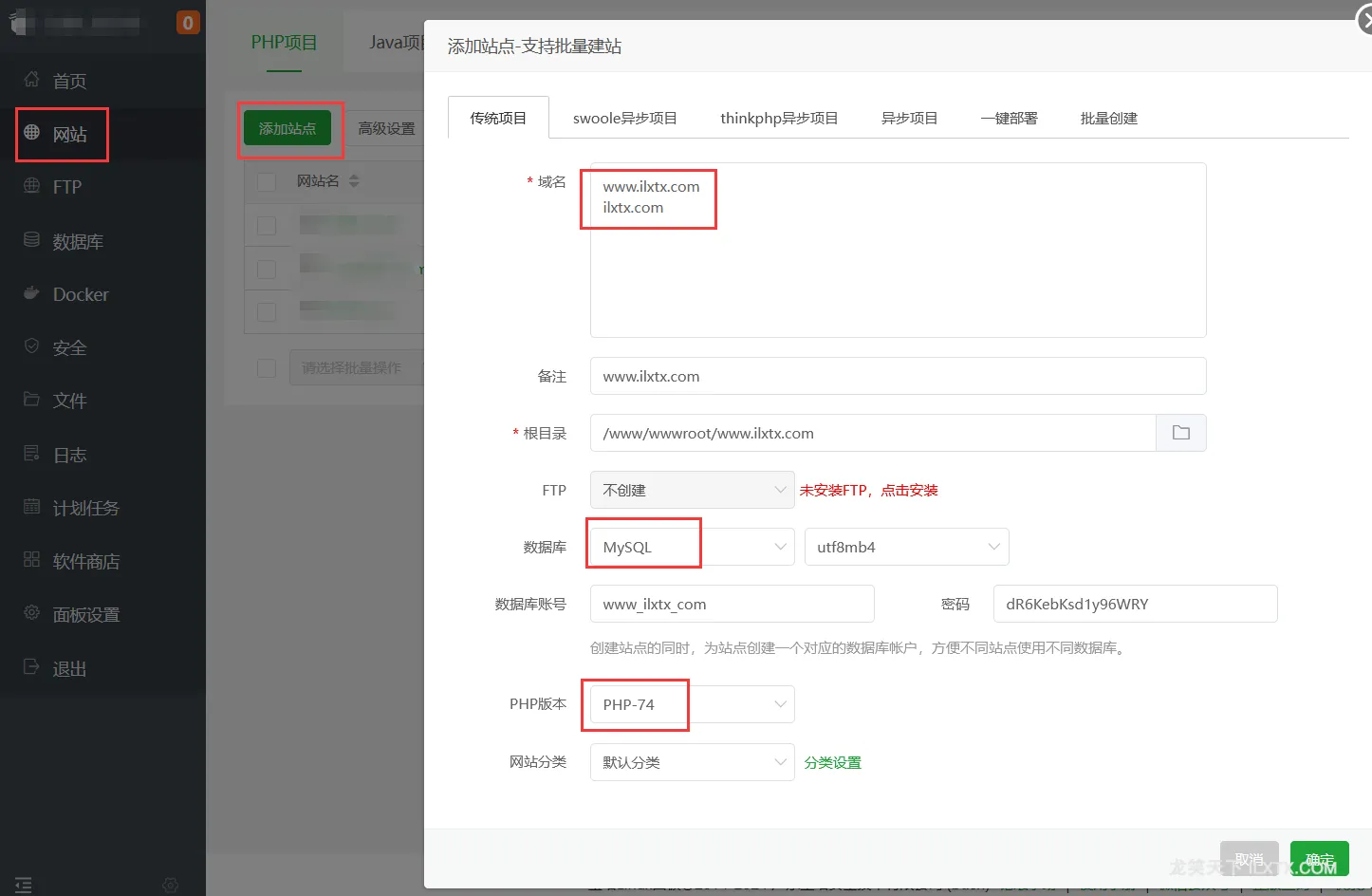Screen dimensions: 1372x896
Task: Open the PHP-74 version dropdown
Action: (692, 704)
